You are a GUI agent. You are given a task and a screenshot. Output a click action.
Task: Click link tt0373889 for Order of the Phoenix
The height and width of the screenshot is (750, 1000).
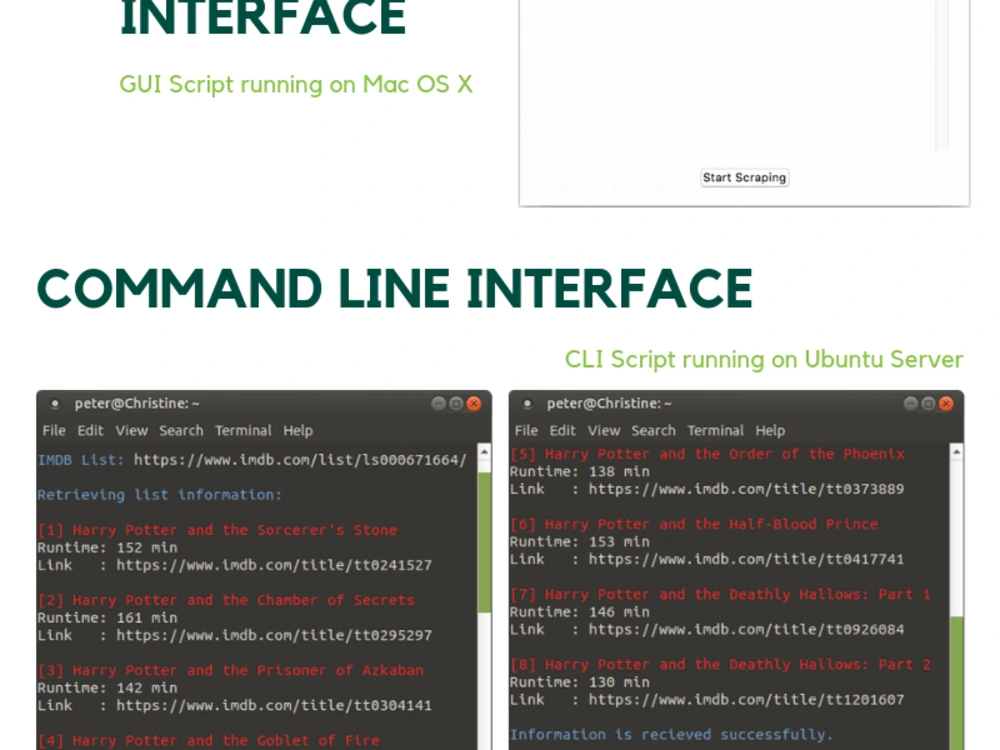point(746,489)
